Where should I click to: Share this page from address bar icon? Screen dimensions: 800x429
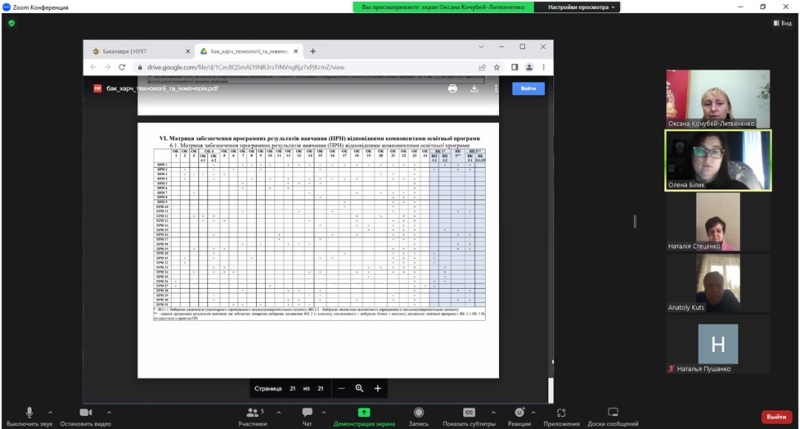(x=482, y=67)
